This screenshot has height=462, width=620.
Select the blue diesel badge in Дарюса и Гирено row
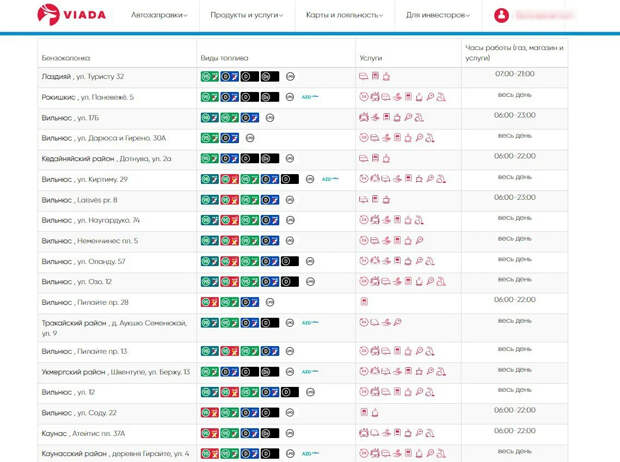pos(230,138)
